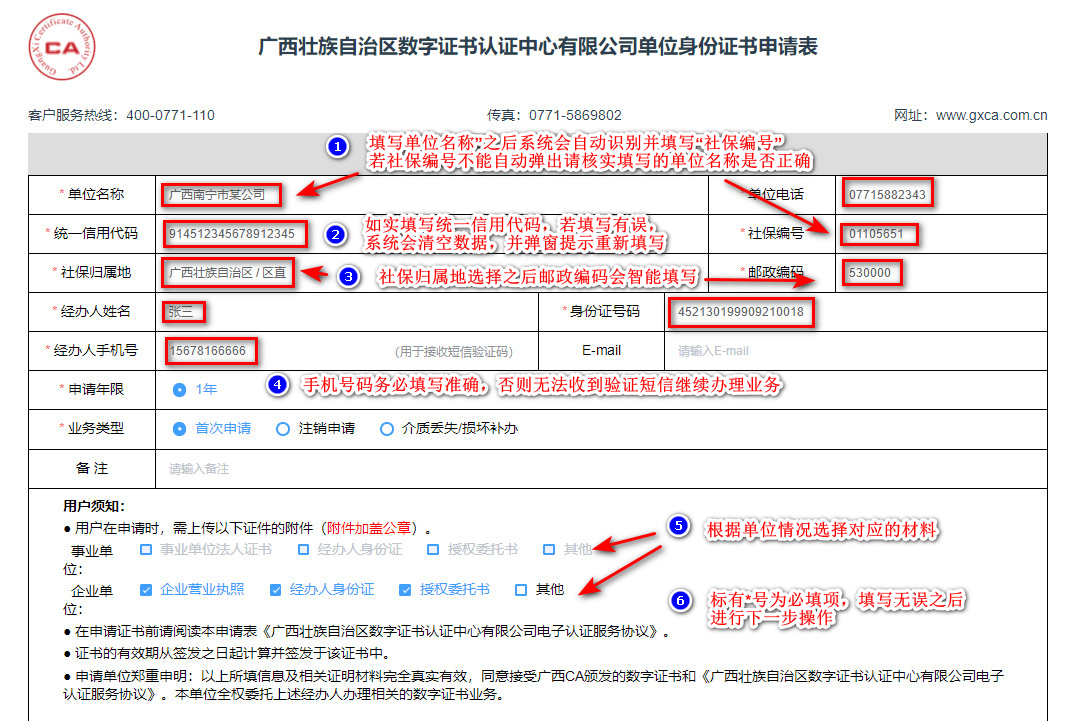Click the blue step 4 circle marker

(x=278, y=384)
